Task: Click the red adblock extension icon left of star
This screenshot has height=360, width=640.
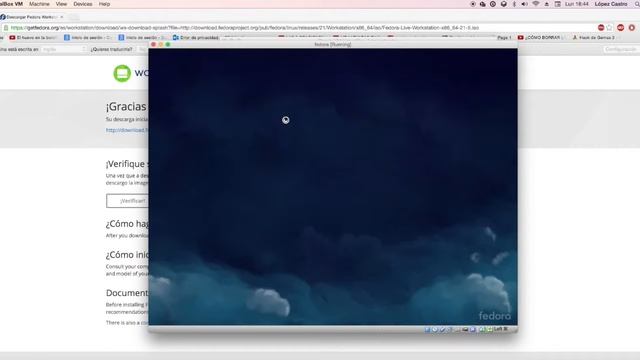Action: click(x=601, y=28)
